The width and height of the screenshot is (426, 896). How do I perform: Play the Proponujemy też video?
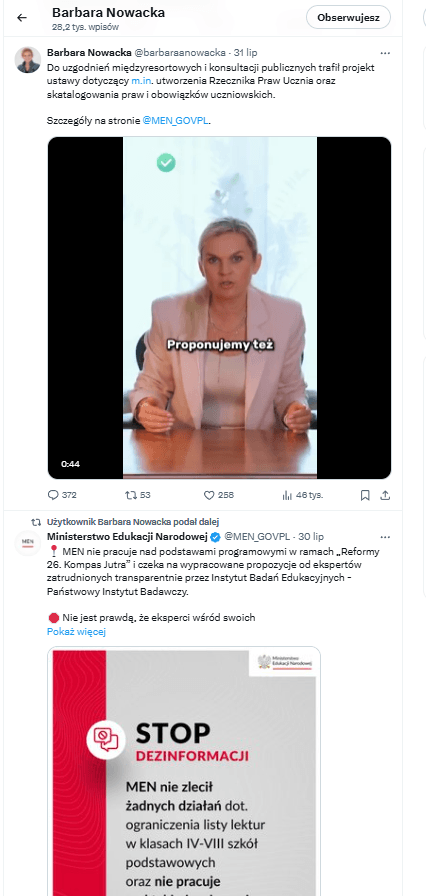[219, 307]
